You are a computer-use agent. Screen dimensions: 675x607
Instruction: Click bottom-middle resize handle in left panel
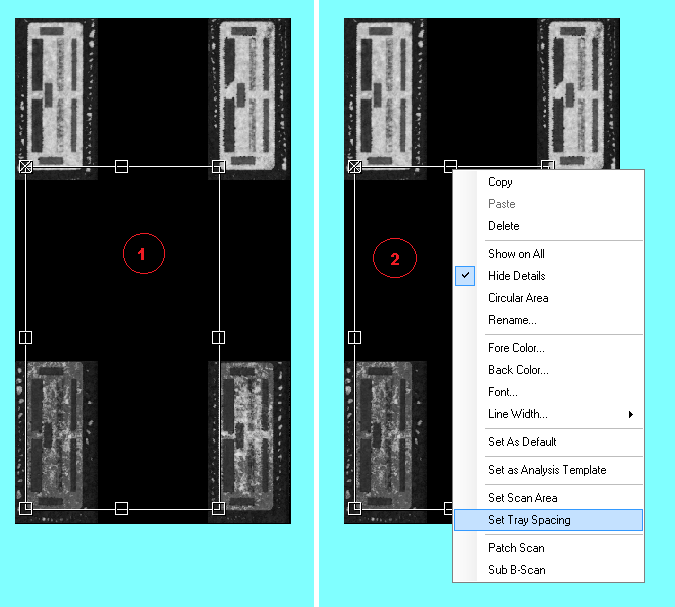(122, 508)
